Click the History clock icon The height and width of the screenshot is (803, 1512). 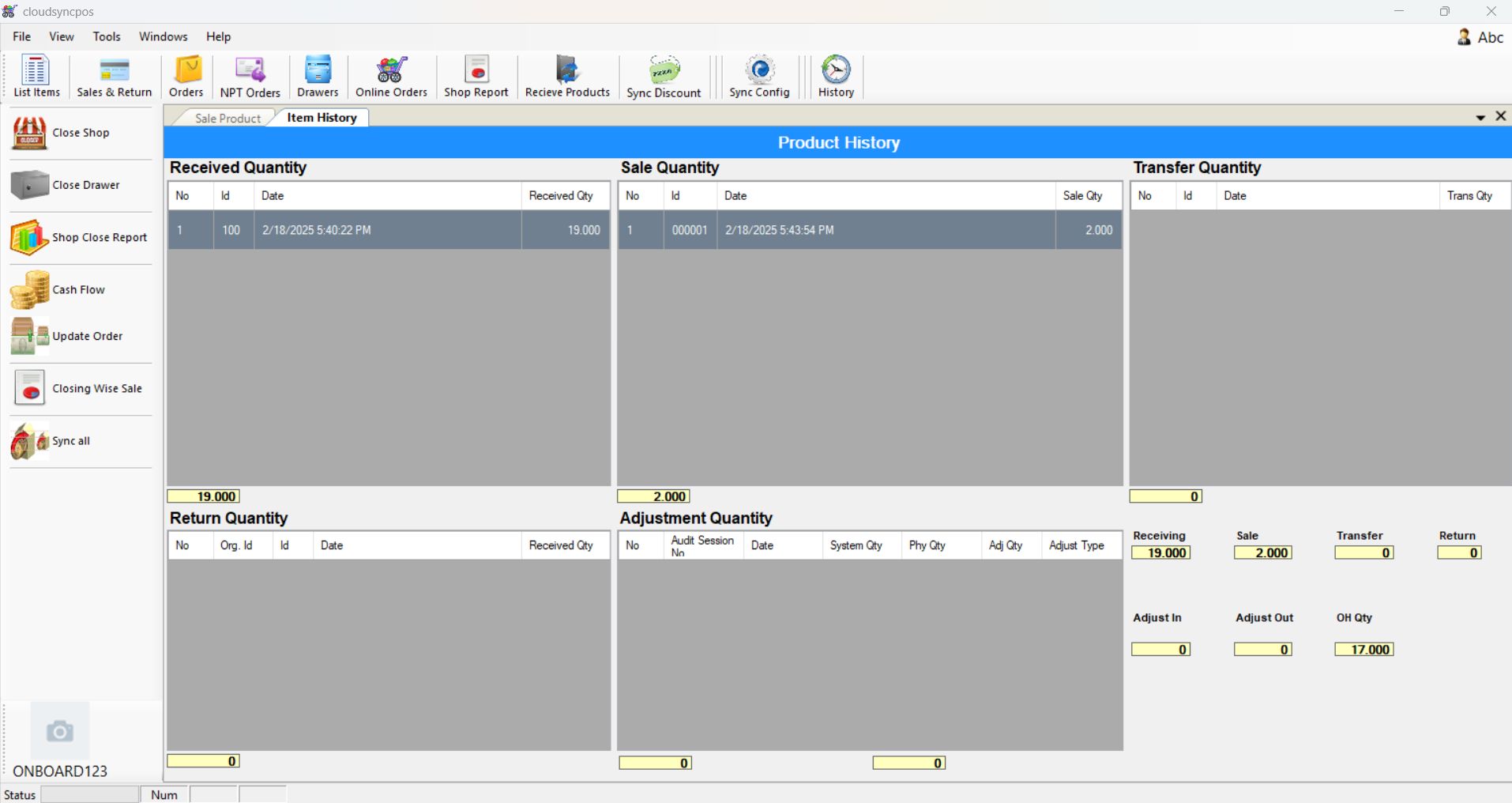(x=836, y=76)
